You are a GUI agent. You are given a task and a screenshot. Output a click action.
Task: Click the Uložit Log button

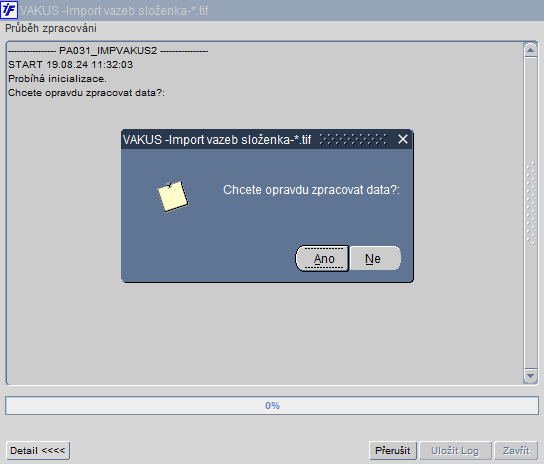(x=455, y=450)
